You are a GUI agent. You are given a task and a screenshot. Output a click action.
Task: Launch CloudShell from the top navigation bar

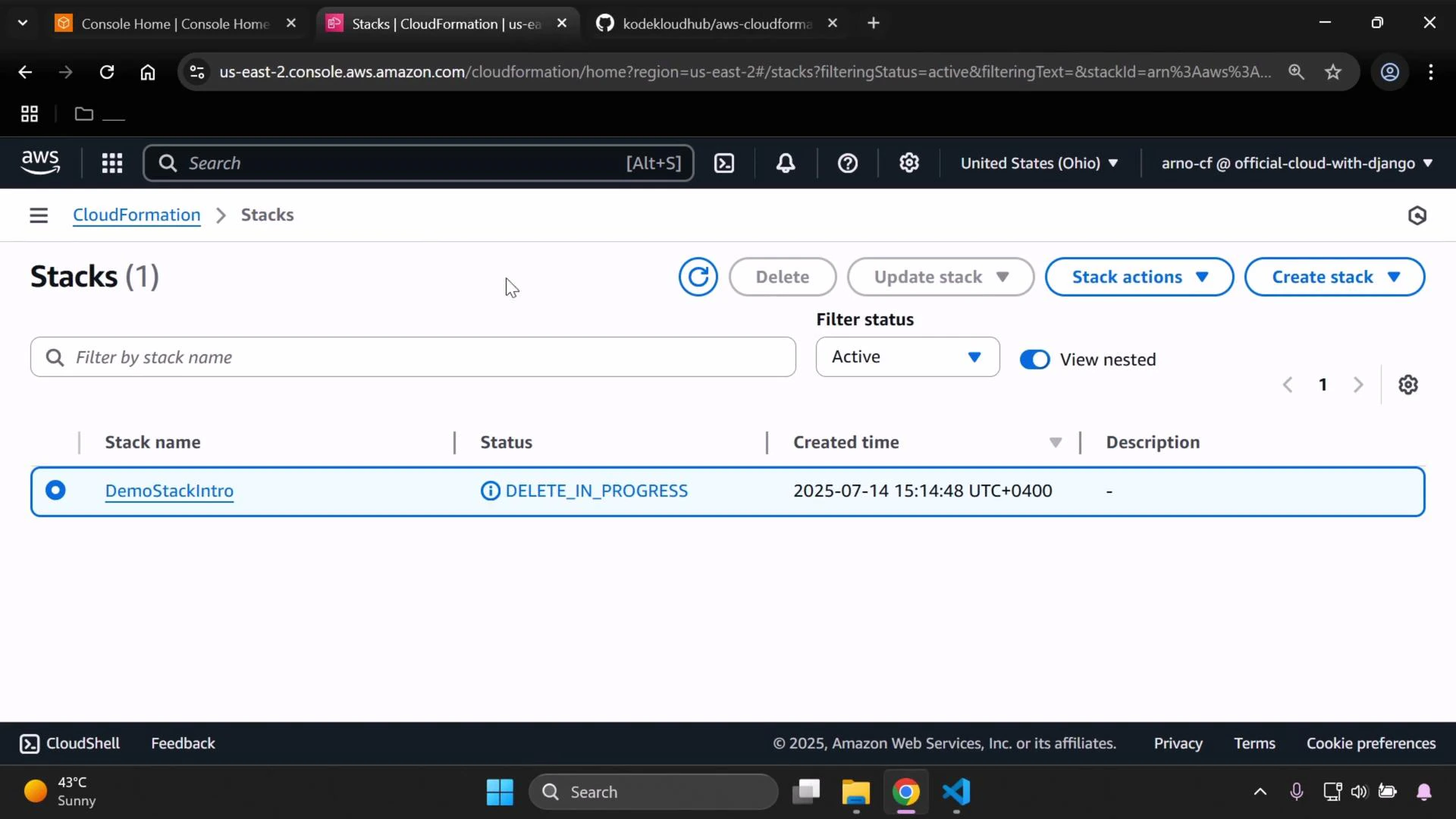point(723,162)
